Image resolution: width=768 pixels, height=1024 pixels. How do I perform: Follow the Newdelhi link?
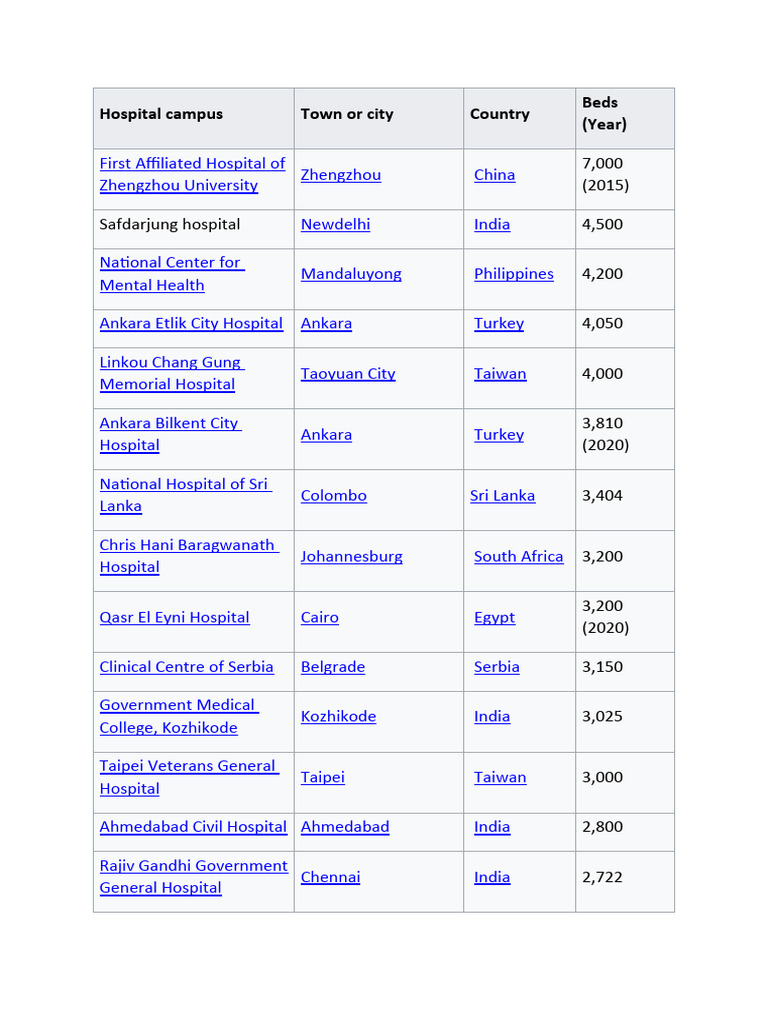335,224
